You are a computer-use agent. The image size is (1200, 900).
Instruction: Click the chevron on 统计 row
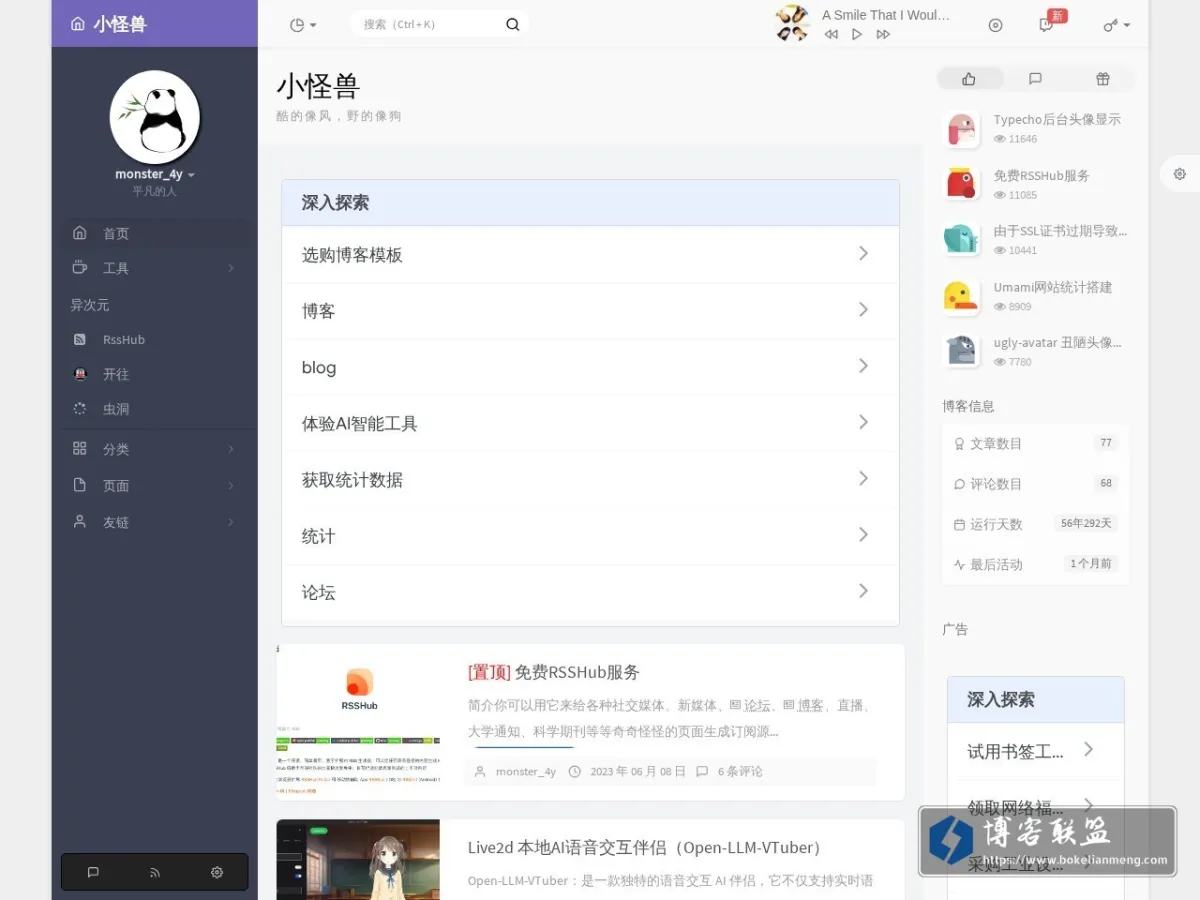[863, 535]
